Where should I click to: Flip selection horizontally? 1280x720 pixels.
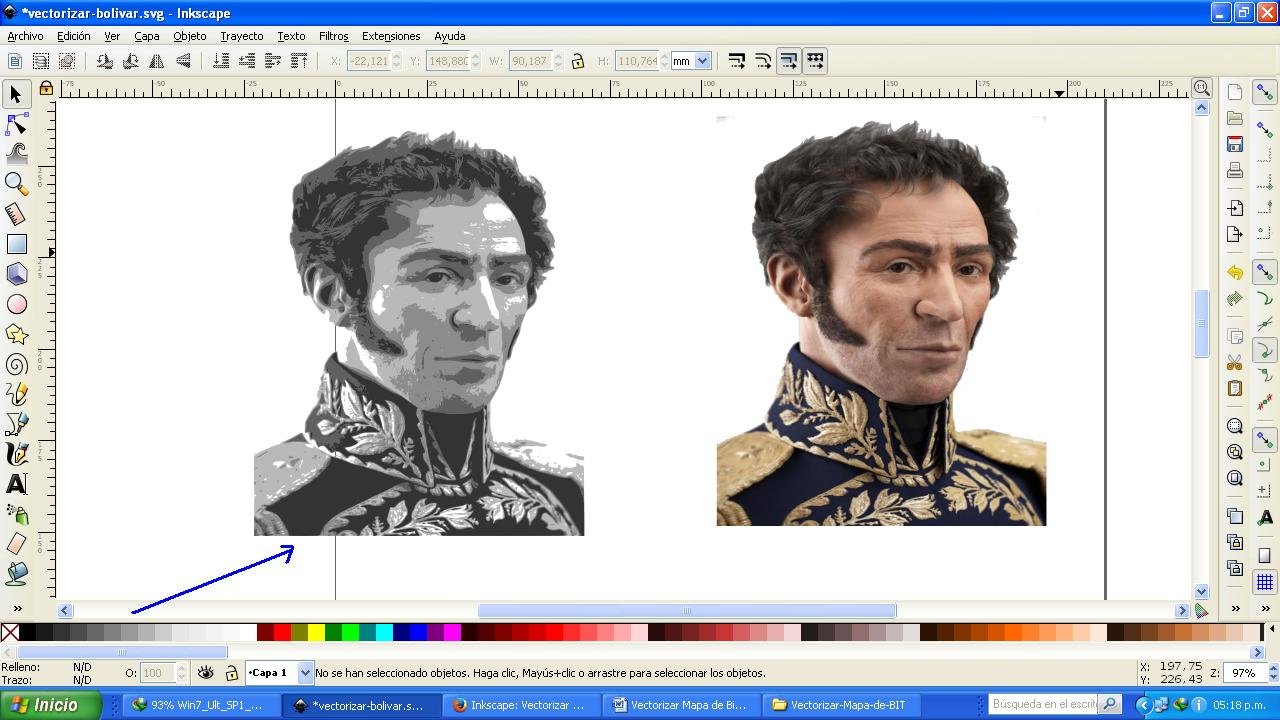pyautogui.click(x=157, y=61)
